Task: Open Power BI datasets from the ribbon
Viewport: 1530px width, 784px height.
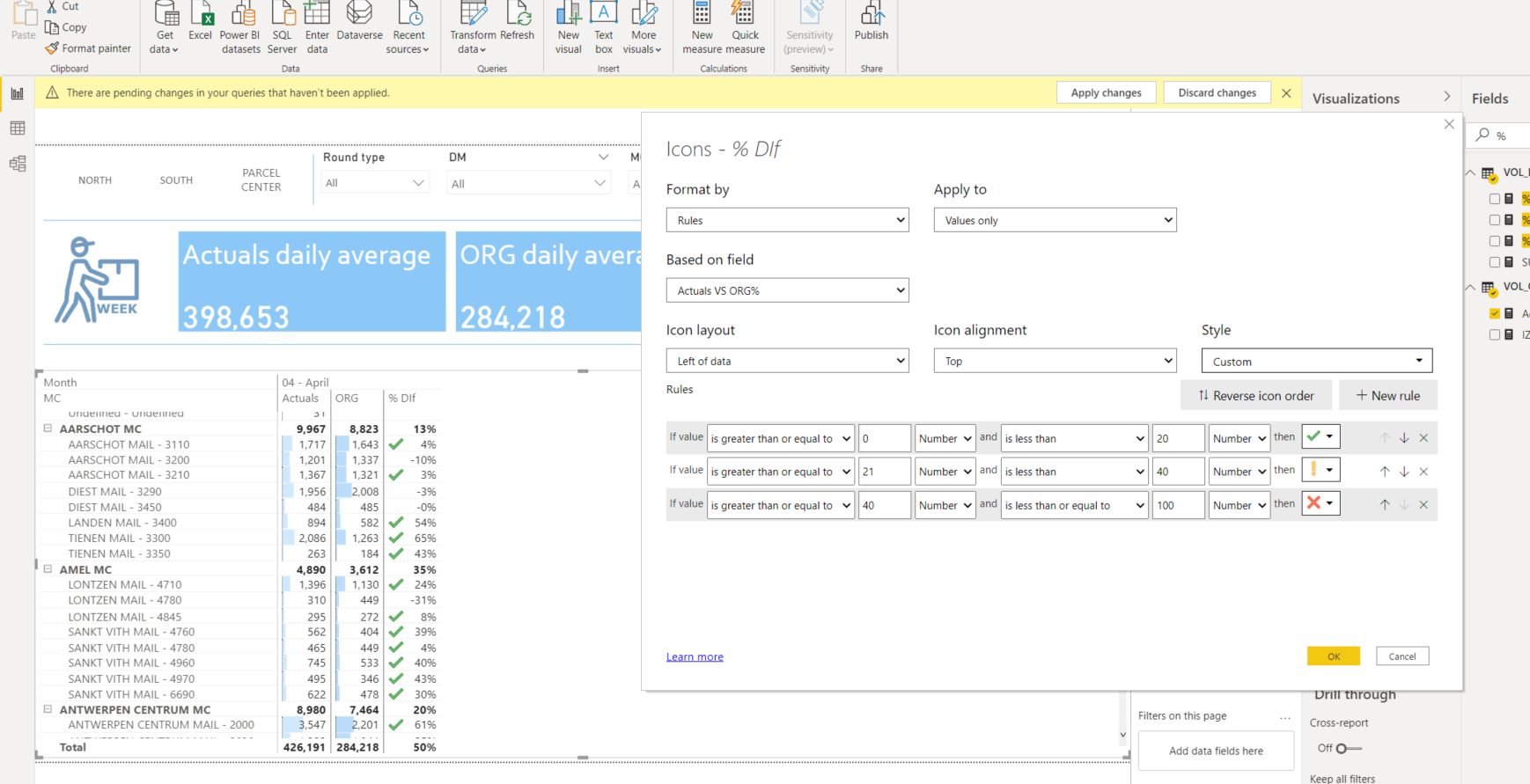Action: point(240,27)
